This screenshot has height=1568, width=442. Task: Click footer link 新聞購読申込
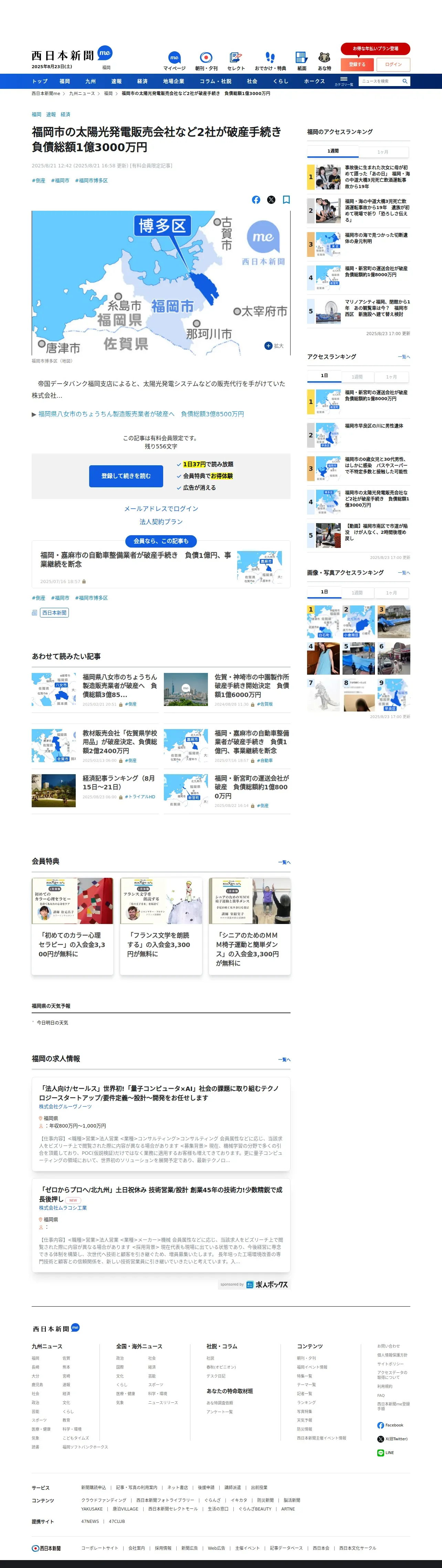click(x=94, y=1488)
